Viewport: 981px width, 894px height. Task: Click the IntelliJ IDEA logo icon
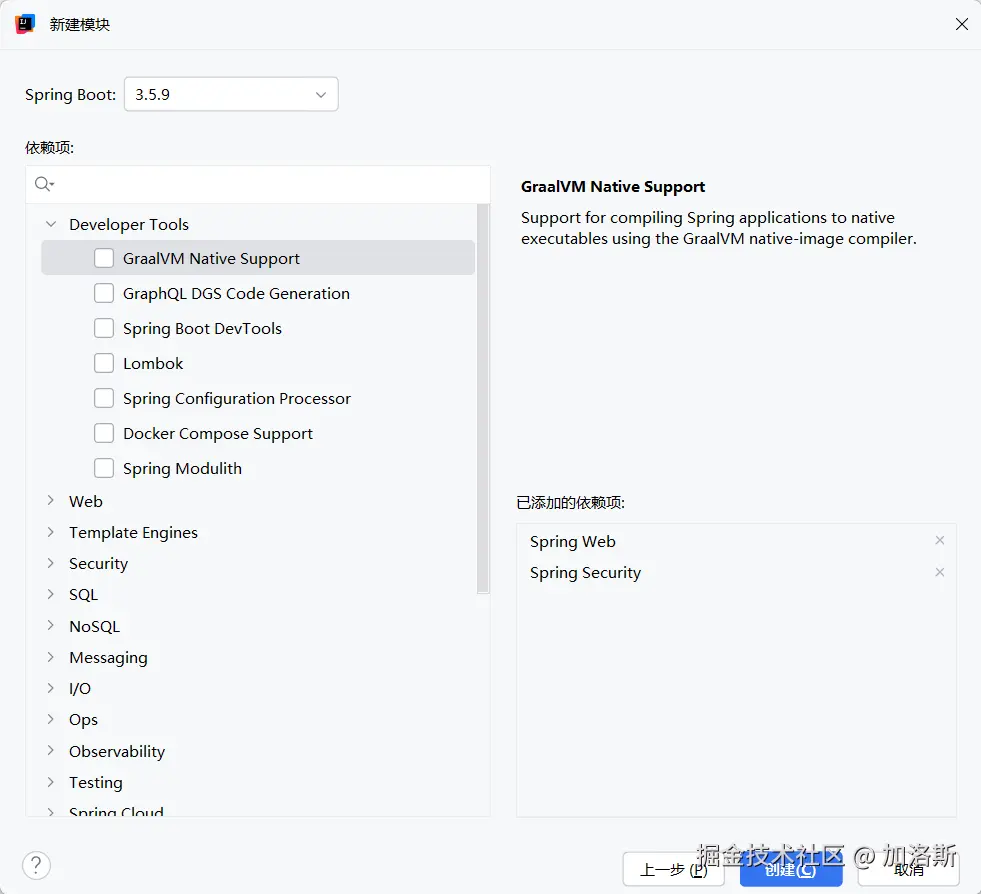25,24
